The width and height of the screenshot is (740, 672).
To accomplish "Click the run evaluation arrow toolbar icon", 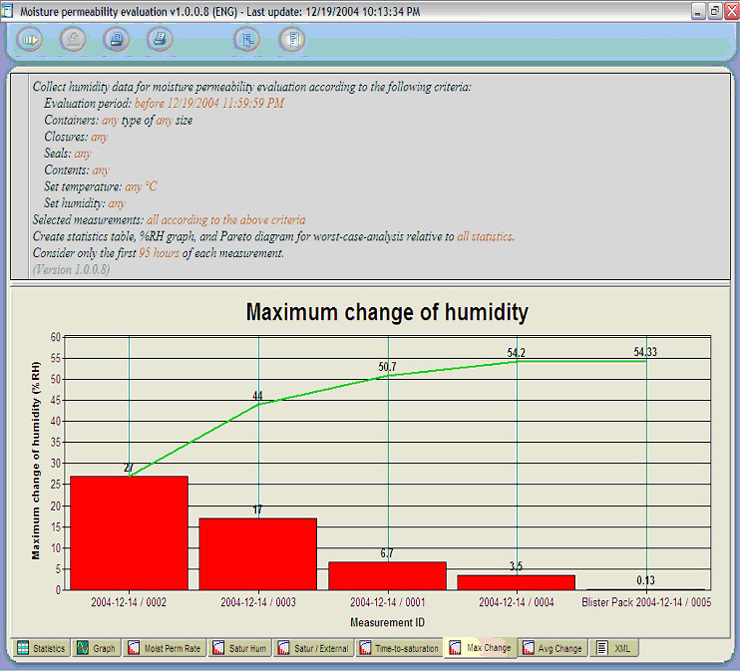I will point(30,40).
